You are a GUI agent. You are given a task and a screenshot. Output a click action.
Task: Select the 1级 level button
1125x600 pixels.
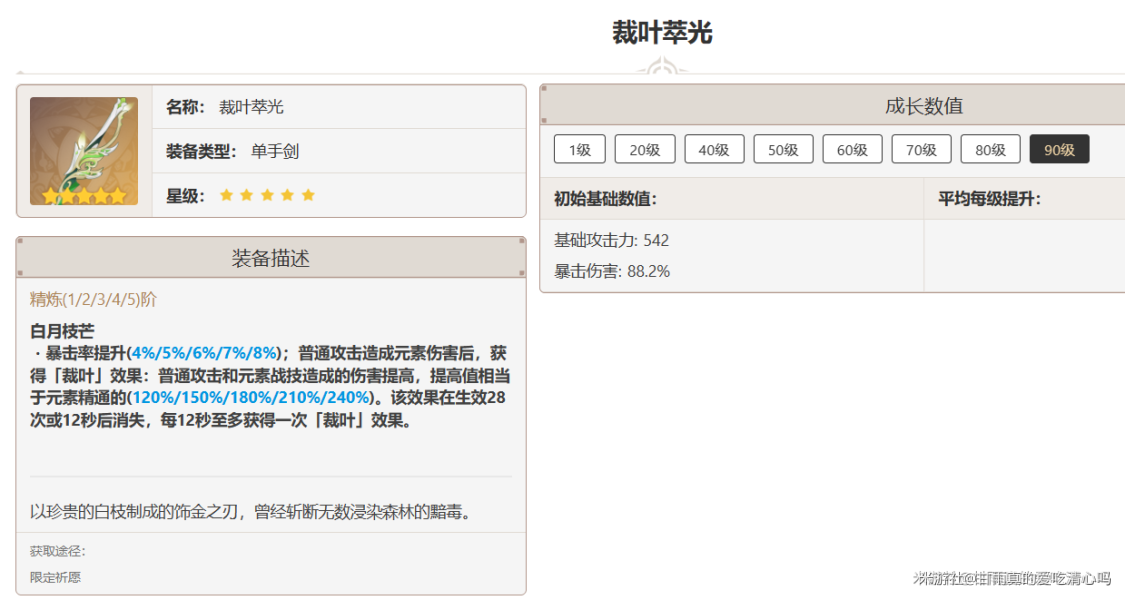click(x=579, y=150)
